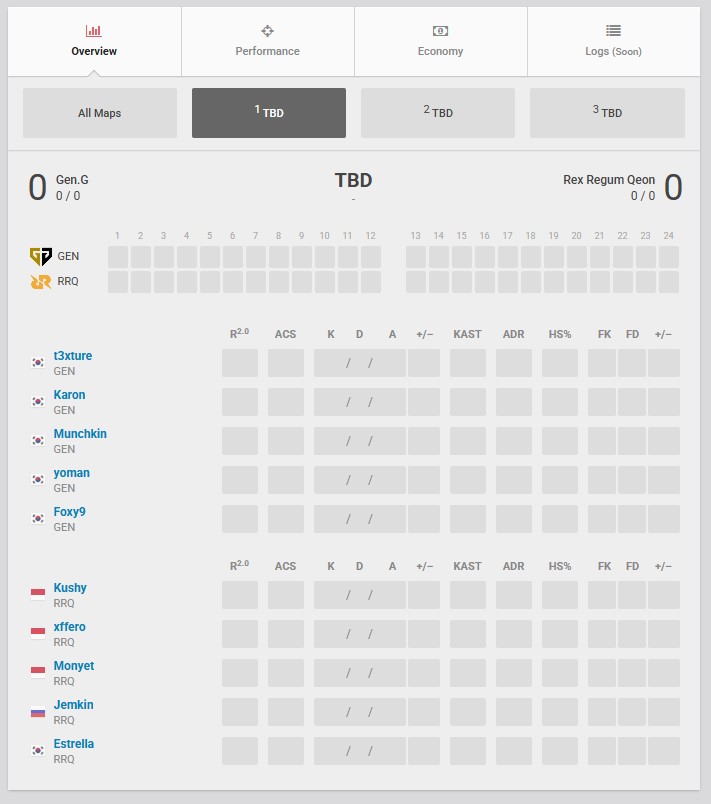Image resolution: width=711 pixels, height=804 pixels.
Task: Click the Logs list icon
Action: point(613,31)
